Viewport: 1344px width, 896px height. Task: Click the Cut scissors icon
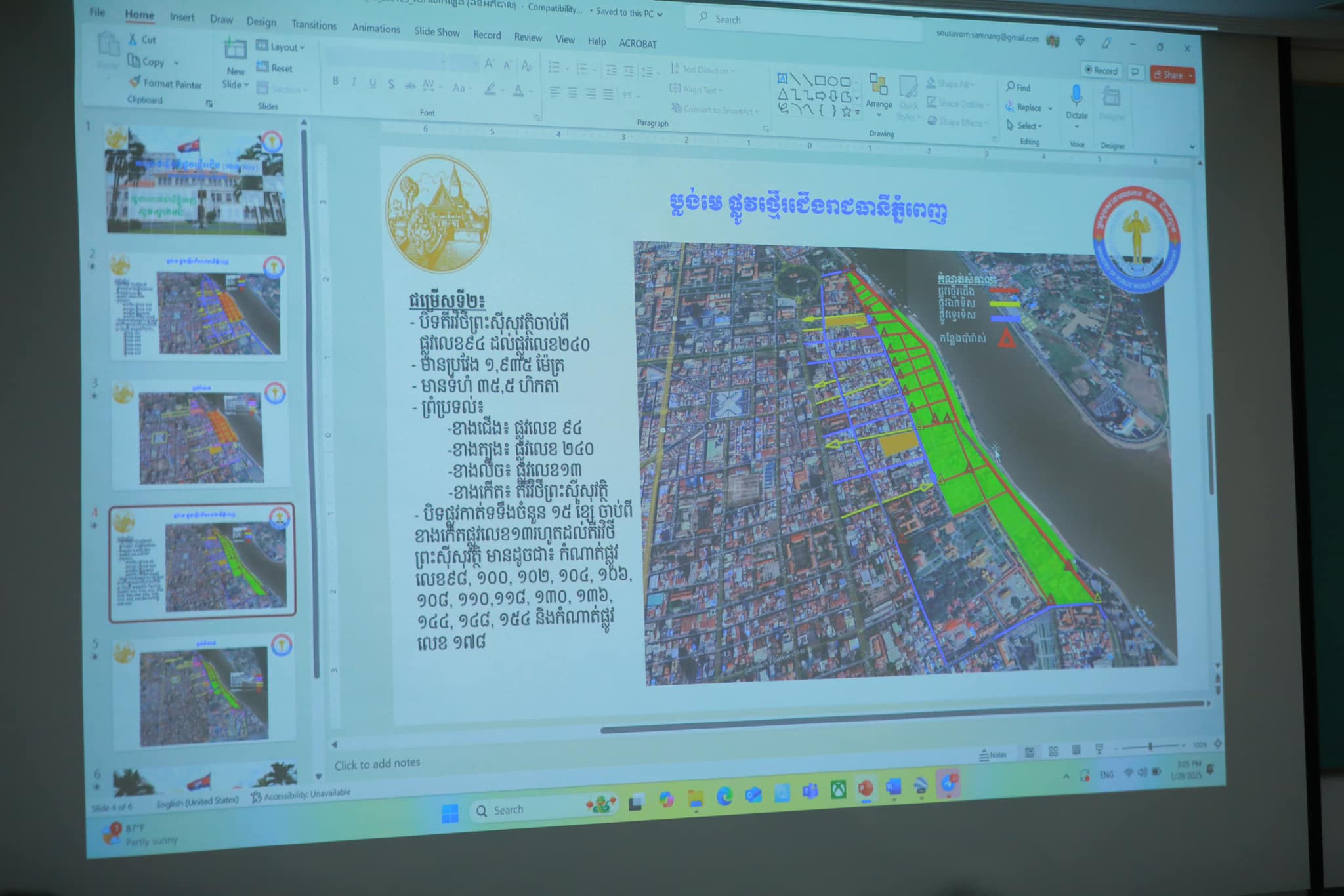pyautogui.click(x=133, y=39)
